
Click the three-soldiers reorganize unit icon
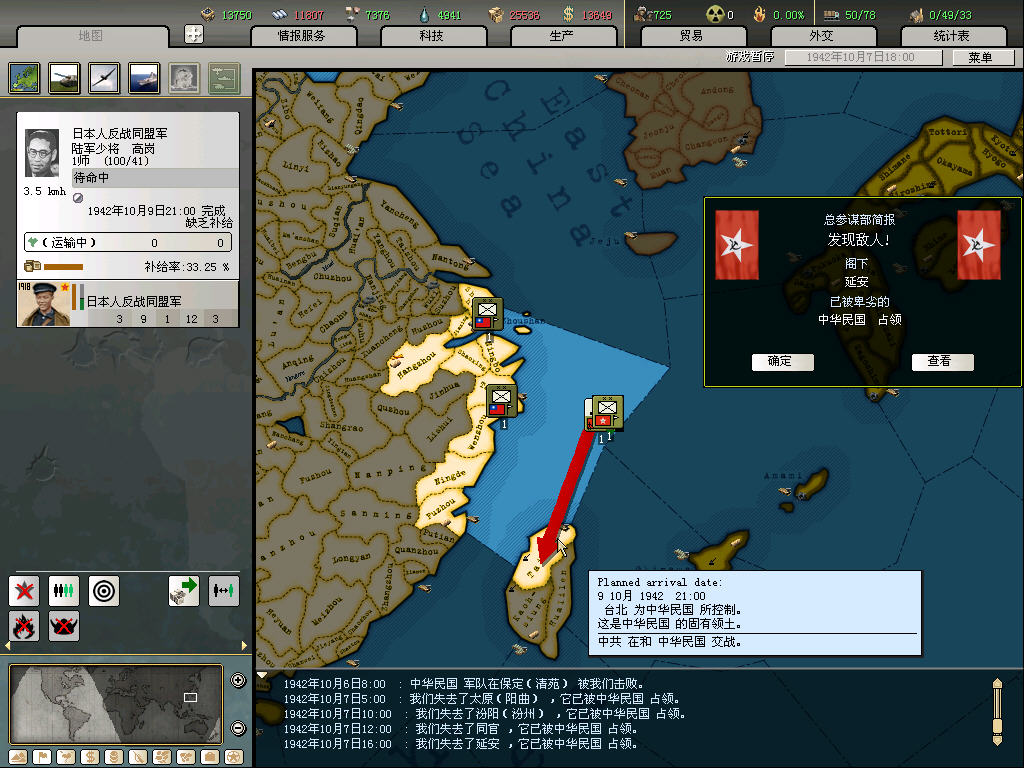64,590
